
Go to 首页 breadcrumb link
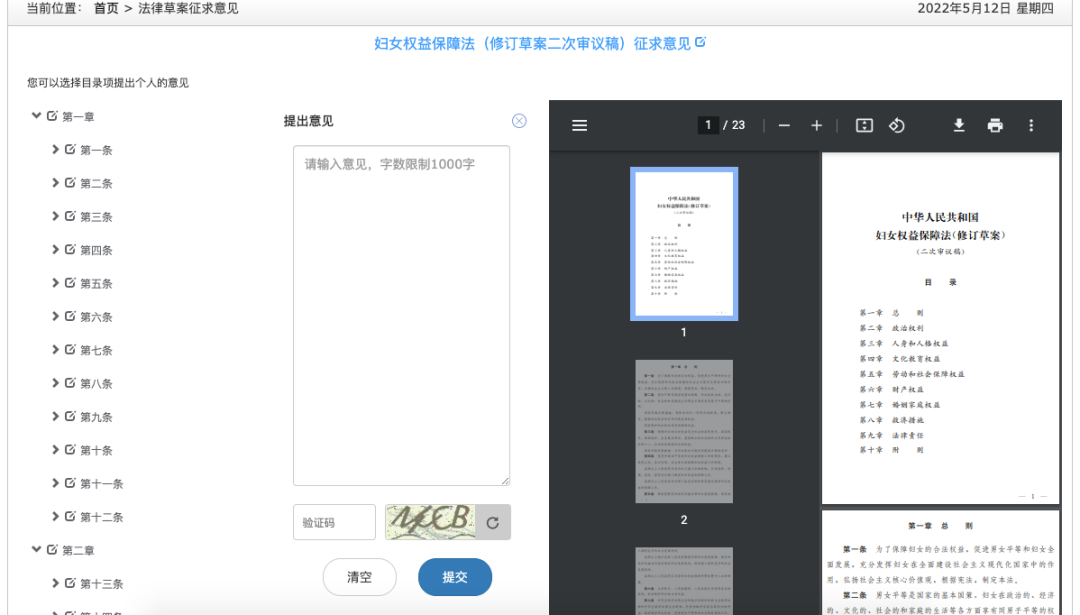[x=106, y=8]
